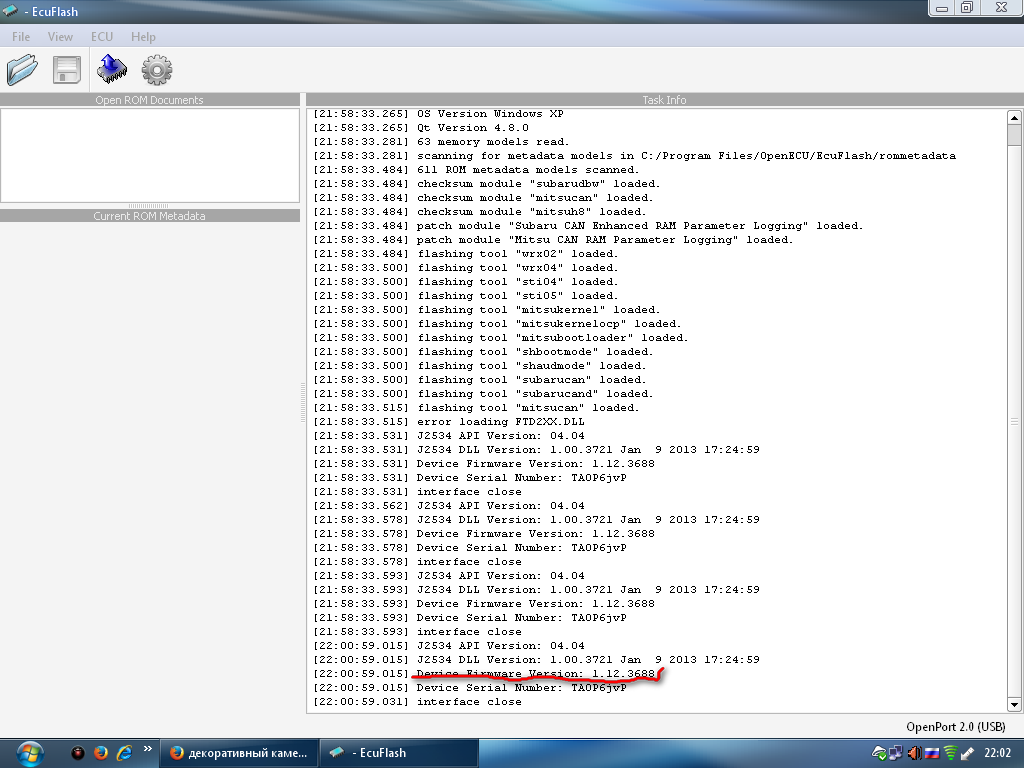The image size is (1024, 768).
Task: Click the OpenPort 2.0 (USB) status text
Action: pos(955,726)
